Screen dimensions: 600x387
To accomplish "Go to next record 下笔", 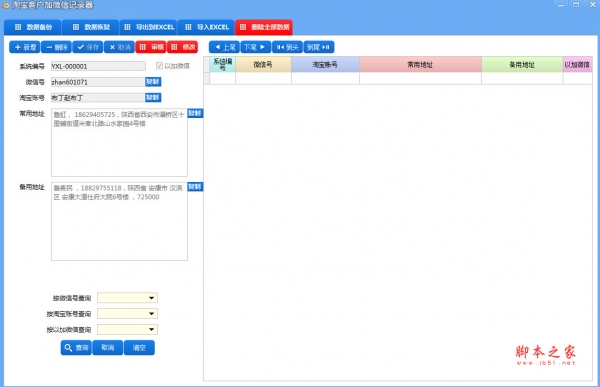I will (256, 47).
